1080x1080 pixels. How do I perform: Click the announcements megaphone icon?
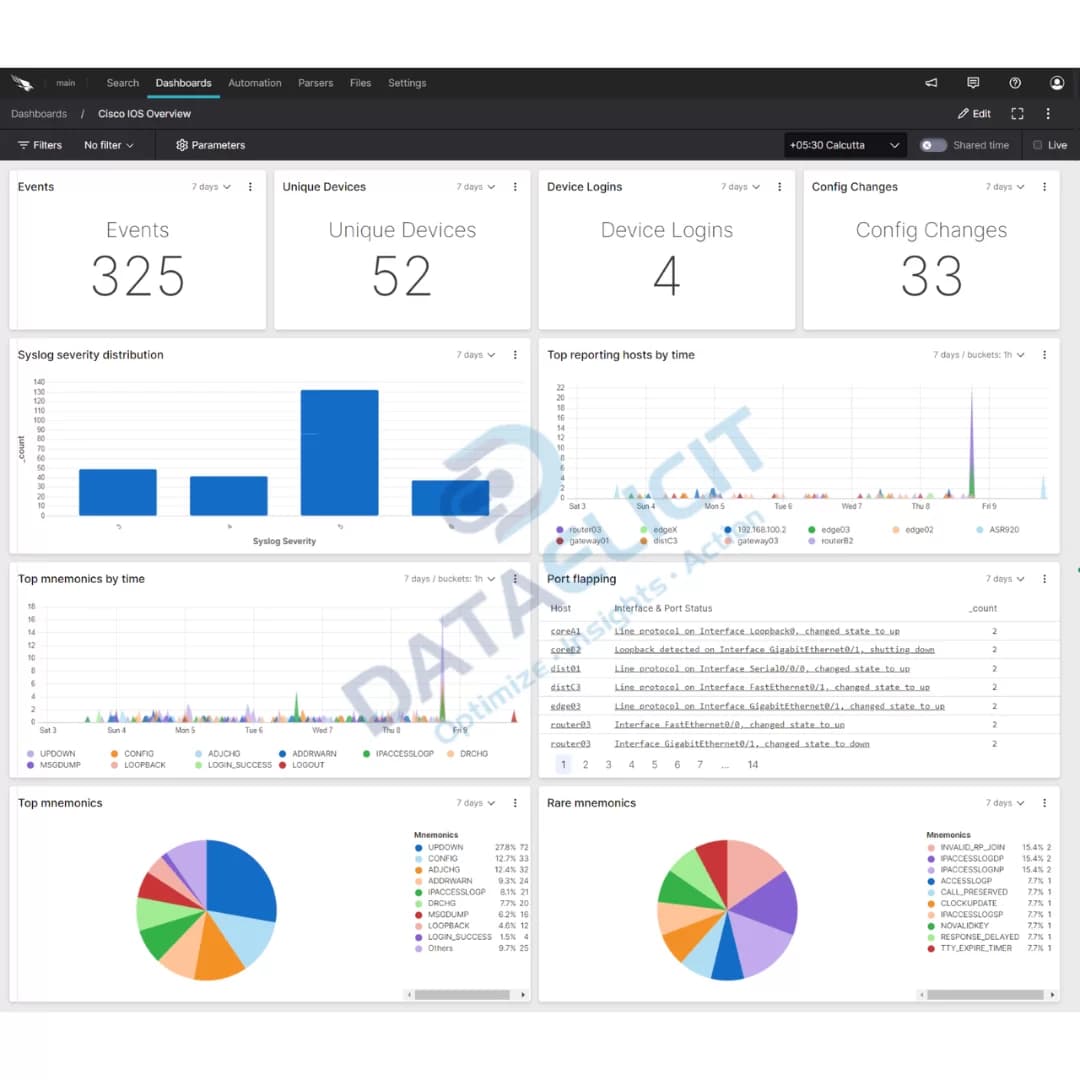(930, 83)
